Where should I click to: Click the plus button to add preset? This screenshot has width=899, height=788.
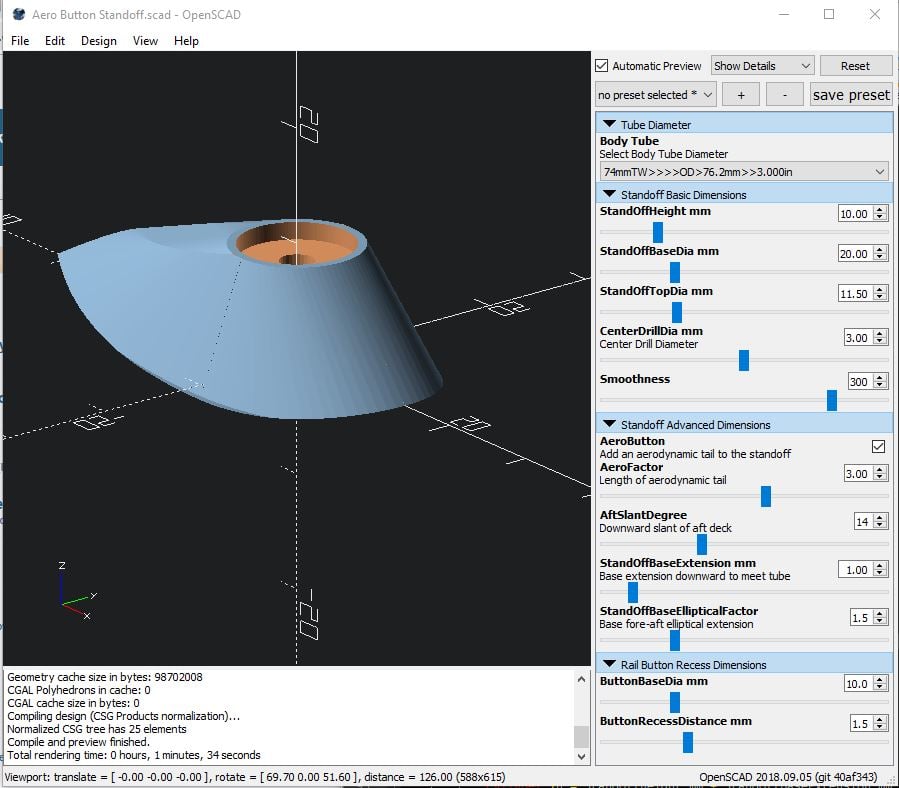pyautogui.click(x=741, y=95)
